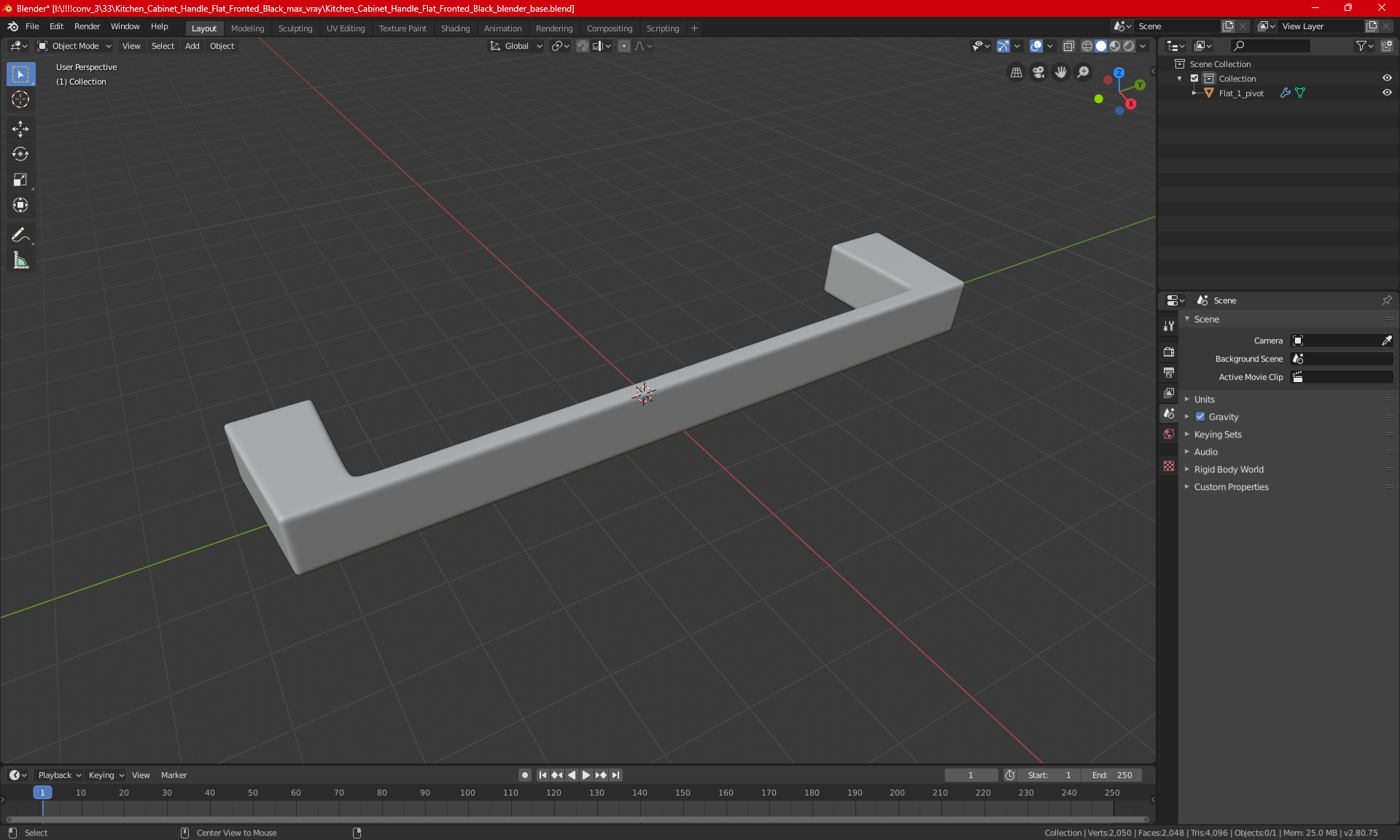1400x840 pixels.
Task: Open the Render properties tab icon
Action: click(x=1169, y=351)
